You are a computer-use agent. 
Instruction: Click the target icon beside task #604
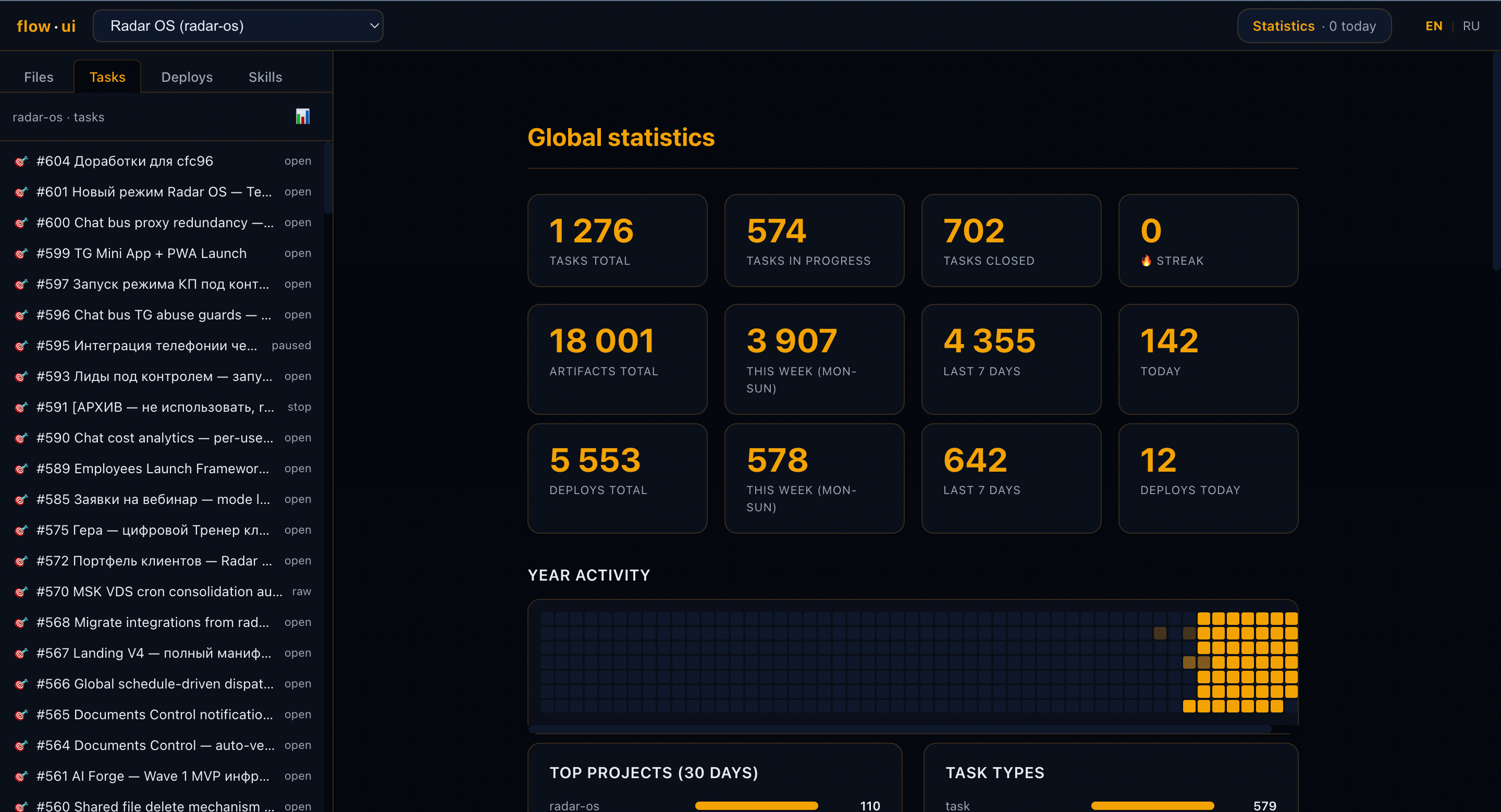click(x=21, y=162)
